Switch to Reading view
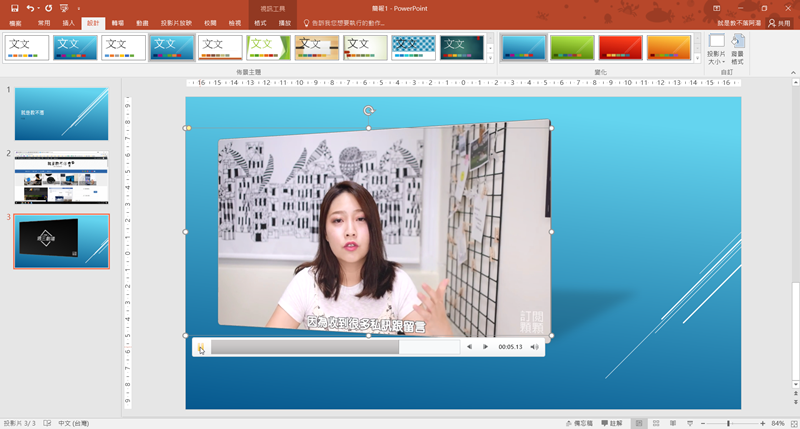The width and height of the screenshot is (800, 429). point(673,423)
